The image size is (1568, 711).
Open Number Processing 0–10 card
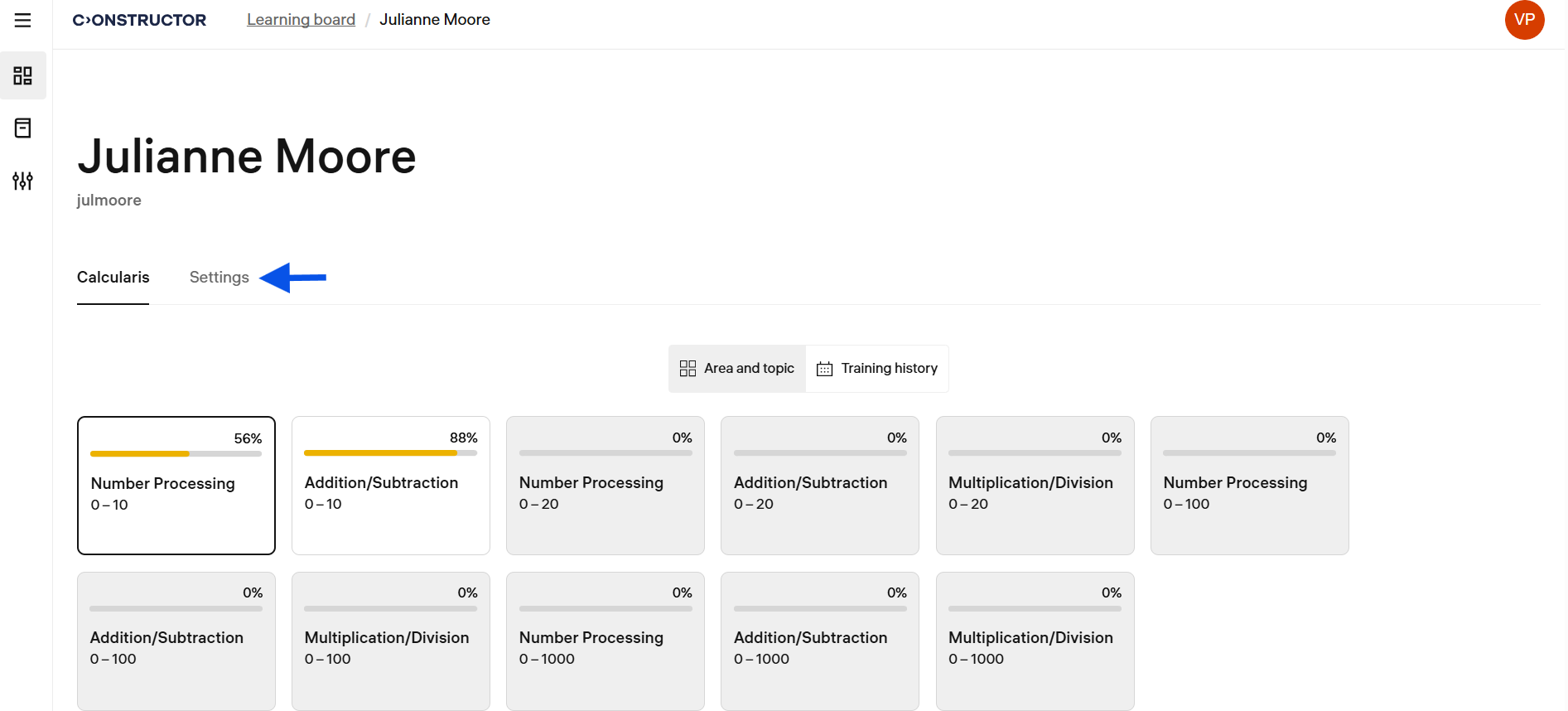pyautogui.click(x=176, y=486)
